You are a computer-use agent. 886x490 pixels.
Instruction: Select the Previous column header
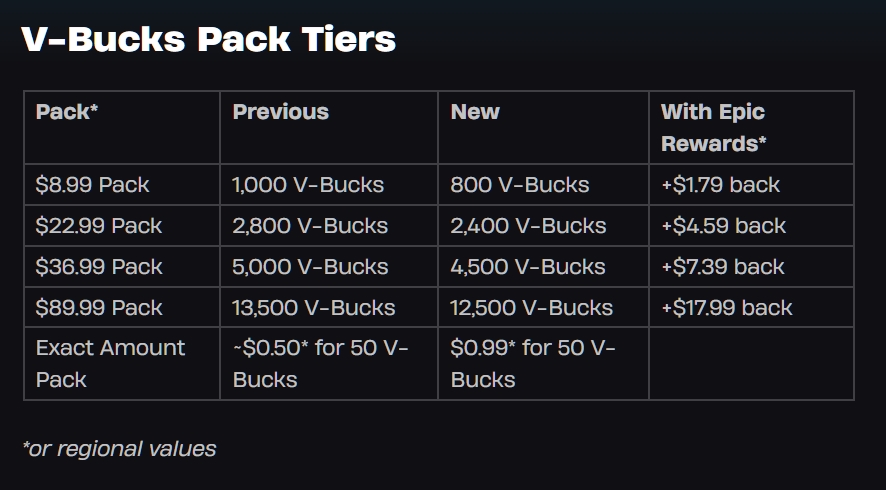click(280, 112)
